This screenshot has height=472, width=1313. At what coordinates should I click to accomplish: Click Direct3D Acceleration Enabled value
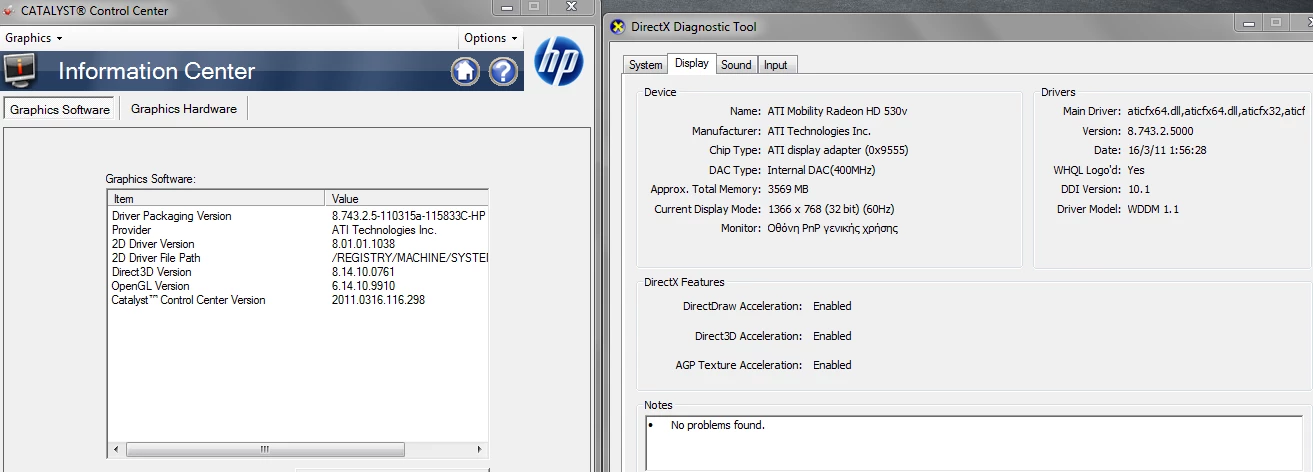[832, 336]
